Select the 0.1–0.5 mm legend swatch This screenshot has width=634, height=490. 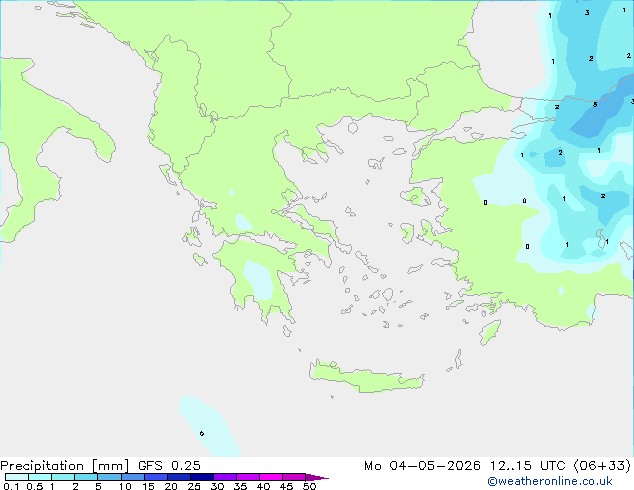click(17, 477)
